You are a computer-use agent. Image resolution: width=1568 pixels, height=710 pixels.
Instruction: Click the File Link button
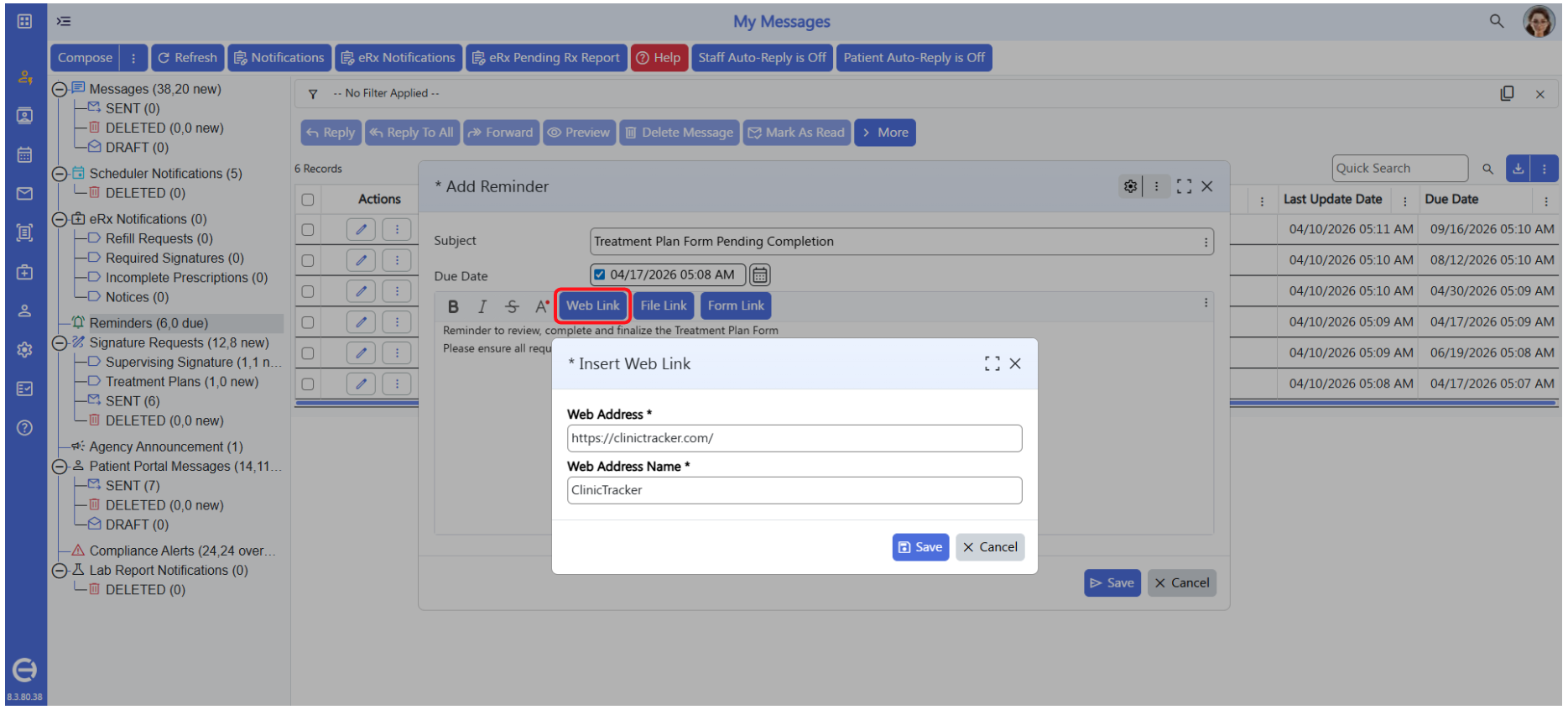pyautogui.click(x=664, y=306)
